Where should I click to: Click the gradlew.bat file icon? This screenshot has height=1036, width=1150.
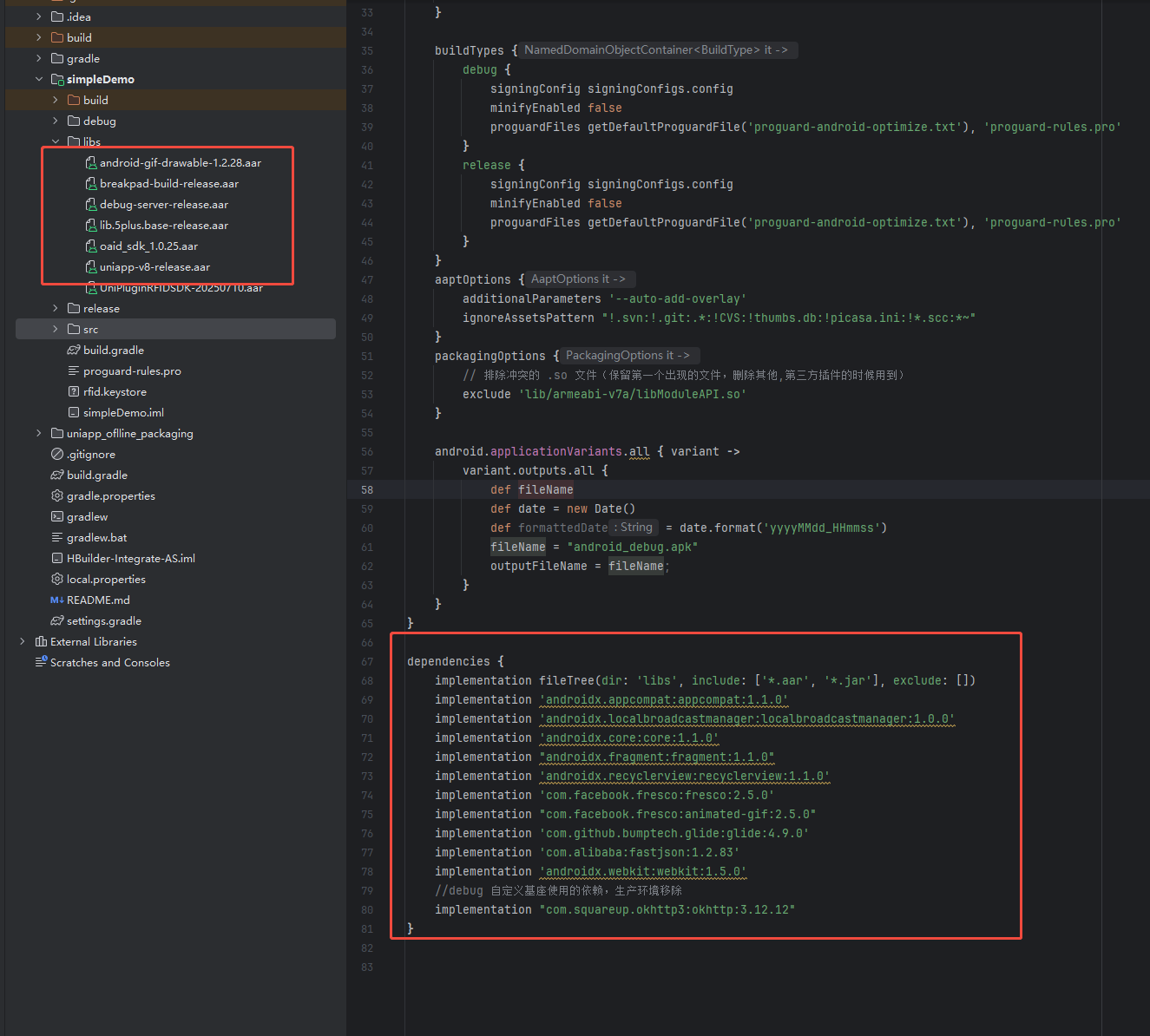pyautogui.click(x=57, y=537)
